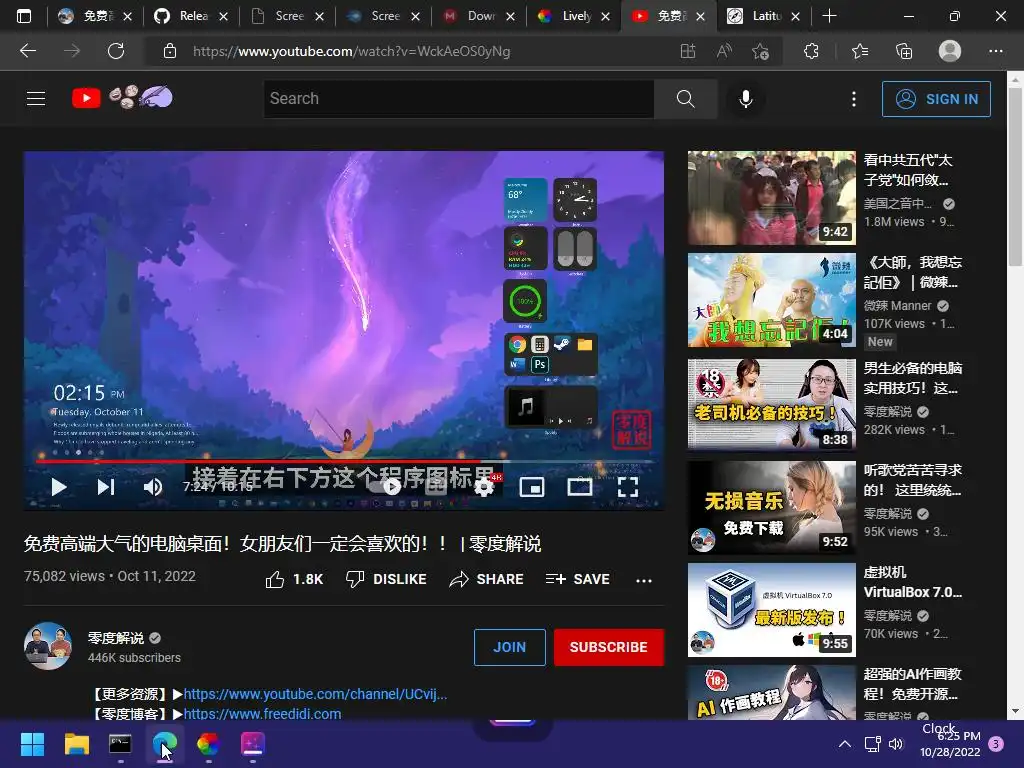
Task: Open a new browser tab
Action: (829, 16)
